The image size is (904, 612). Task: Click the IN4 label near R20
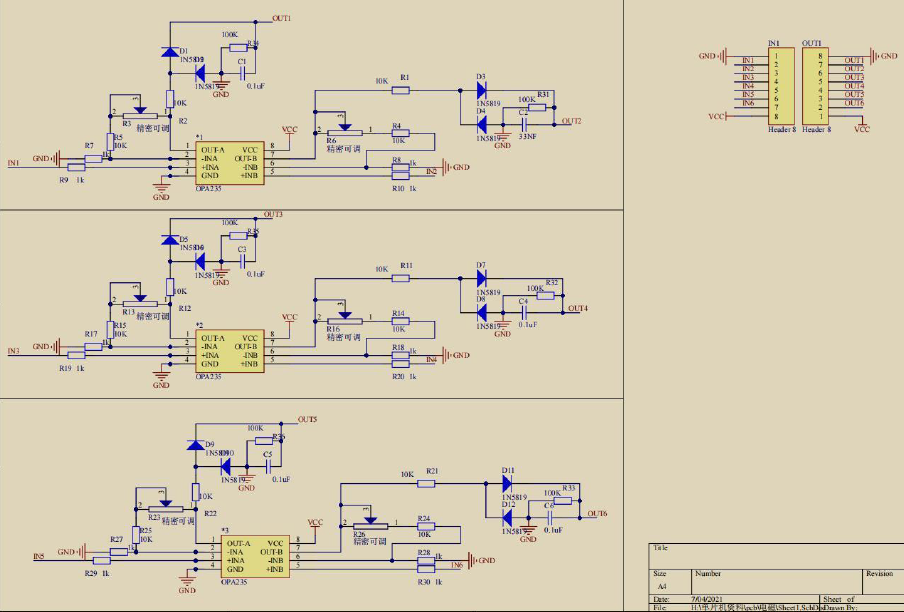[431, 360]
